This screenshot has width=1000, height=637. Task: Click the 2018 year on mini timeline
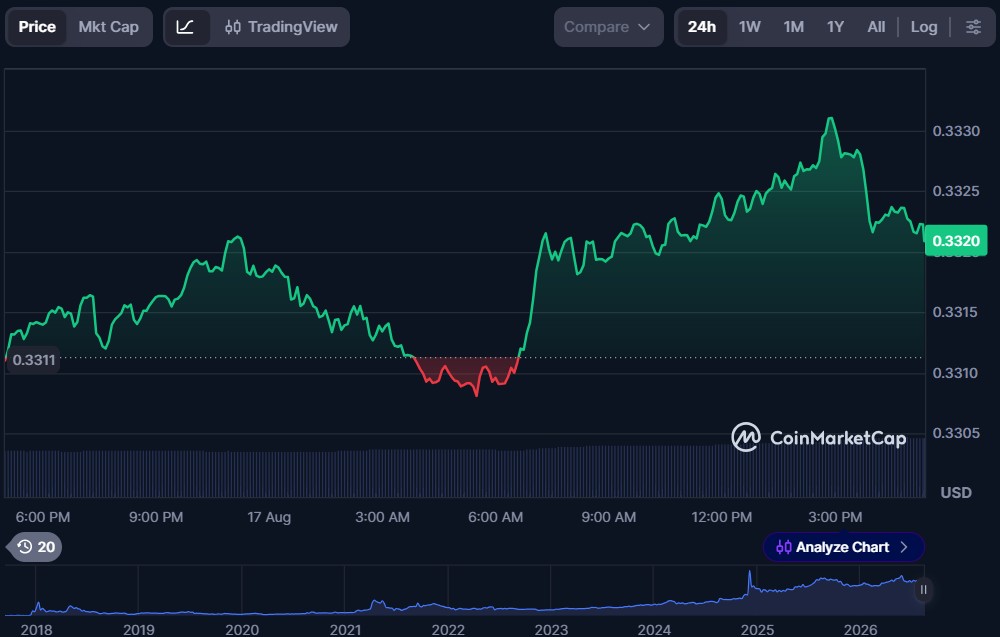pyautogui.click(x=36, y=629)
